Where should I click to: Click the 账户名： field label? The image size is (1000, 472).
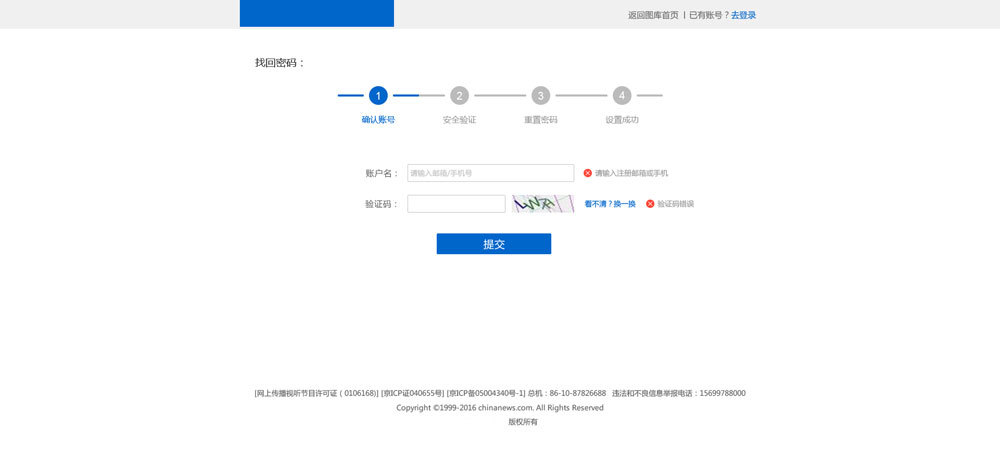pos(382,173)
